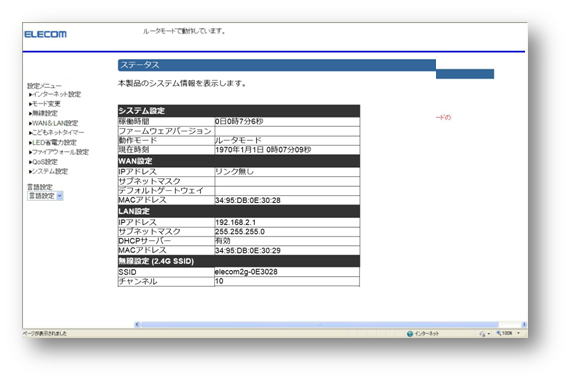Click the LAN設定 section header
This screenshot has width=570, height=380.
click(x=239, y=211)
